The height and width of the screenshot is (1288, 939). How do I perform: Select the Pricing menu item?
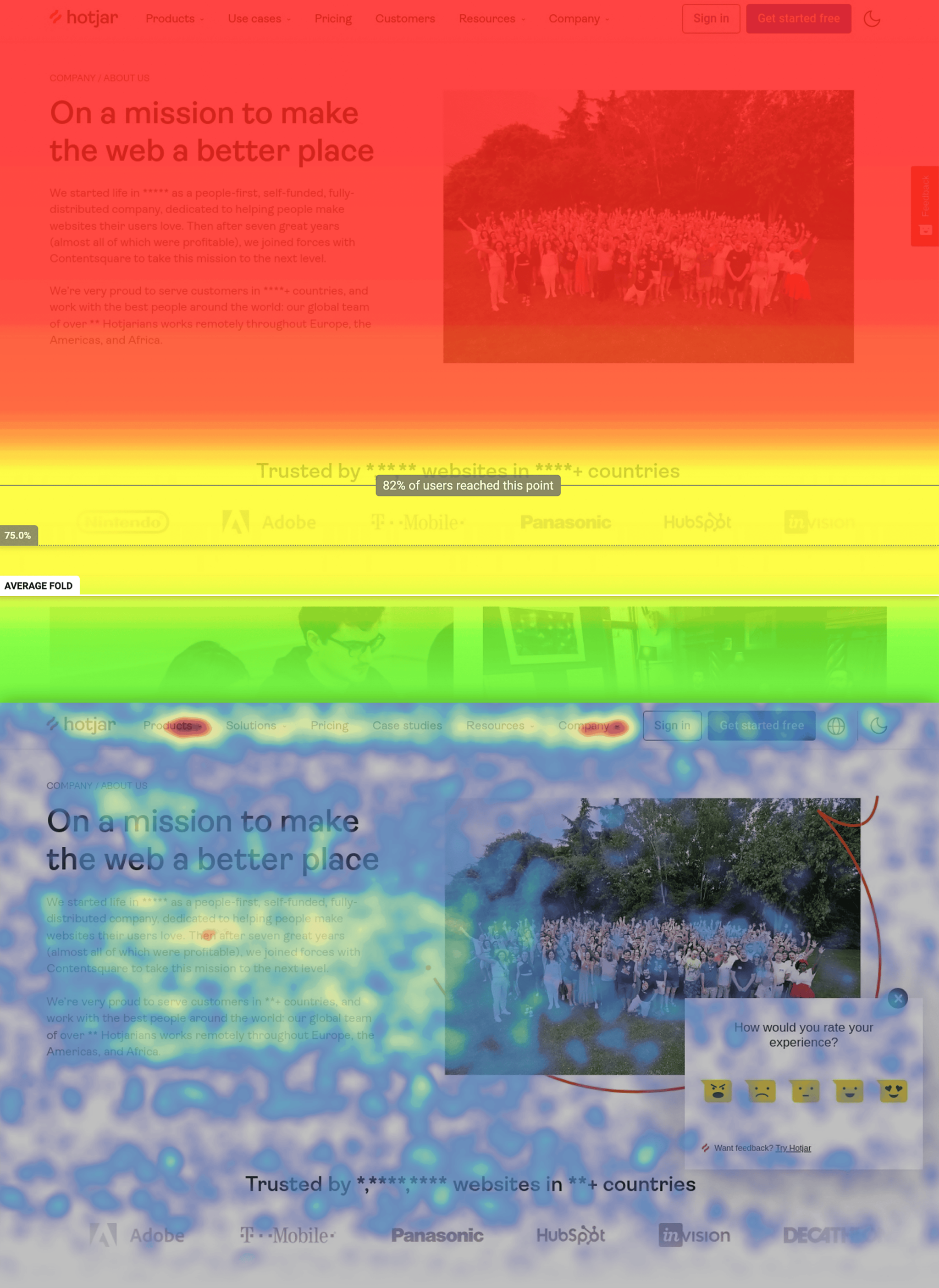pos(332,18)
